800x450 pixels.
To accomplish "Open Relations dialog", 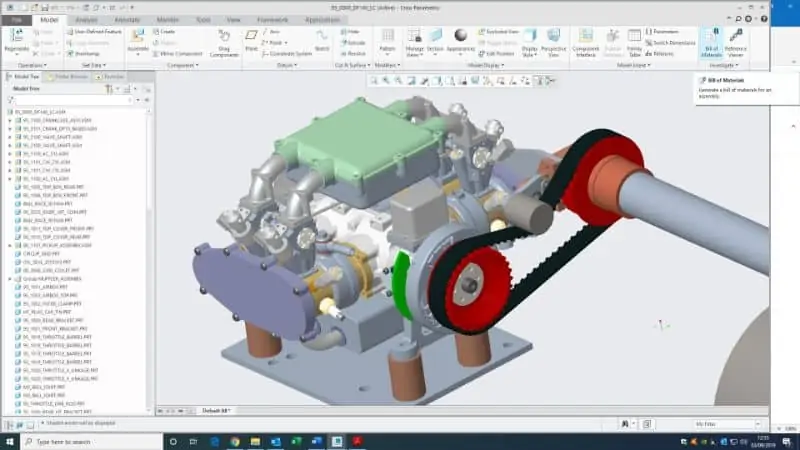I will 660,54.
